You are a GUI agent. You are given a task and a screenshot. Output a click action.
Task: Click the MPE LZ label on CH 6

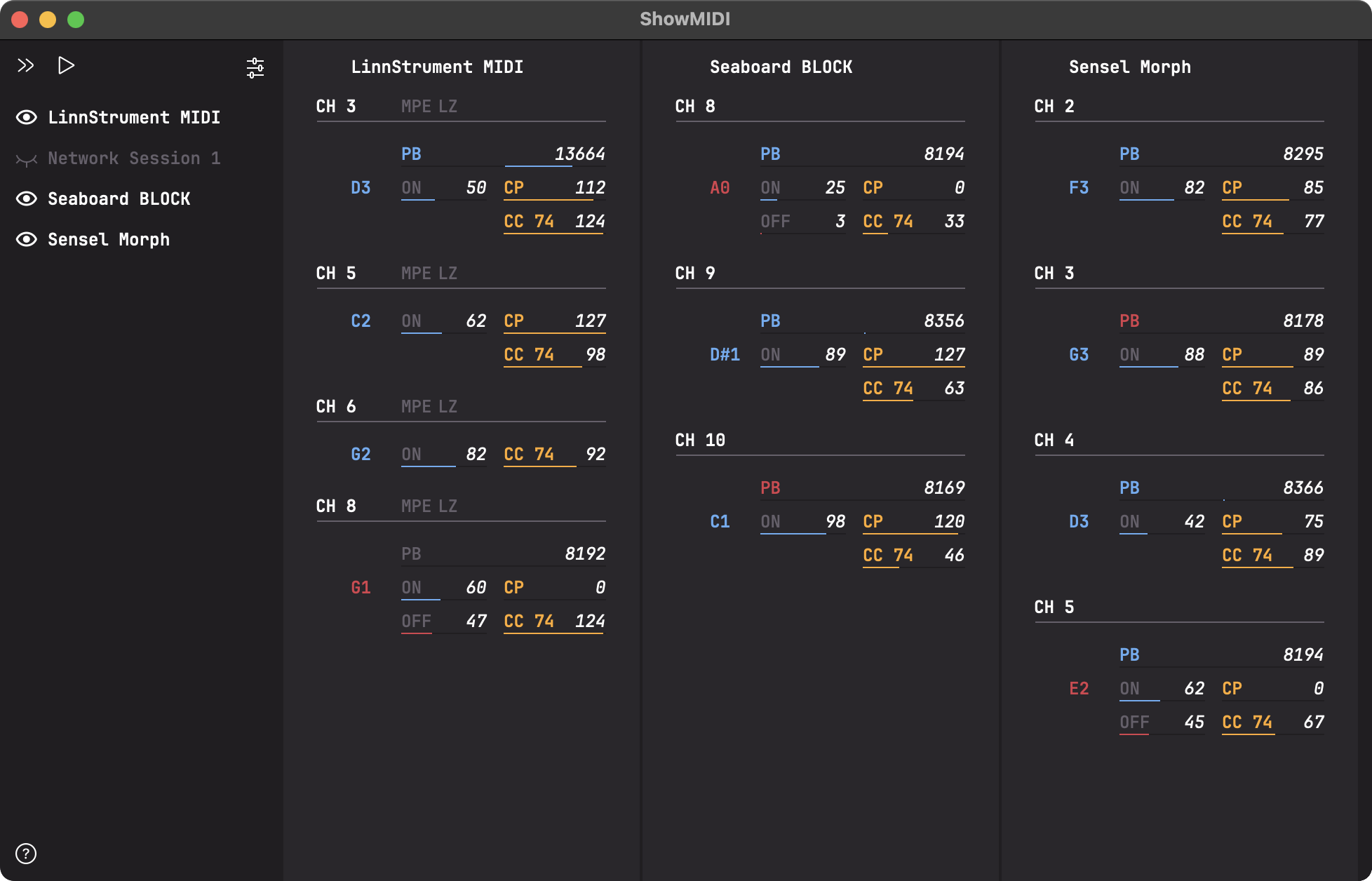[429, 406]
